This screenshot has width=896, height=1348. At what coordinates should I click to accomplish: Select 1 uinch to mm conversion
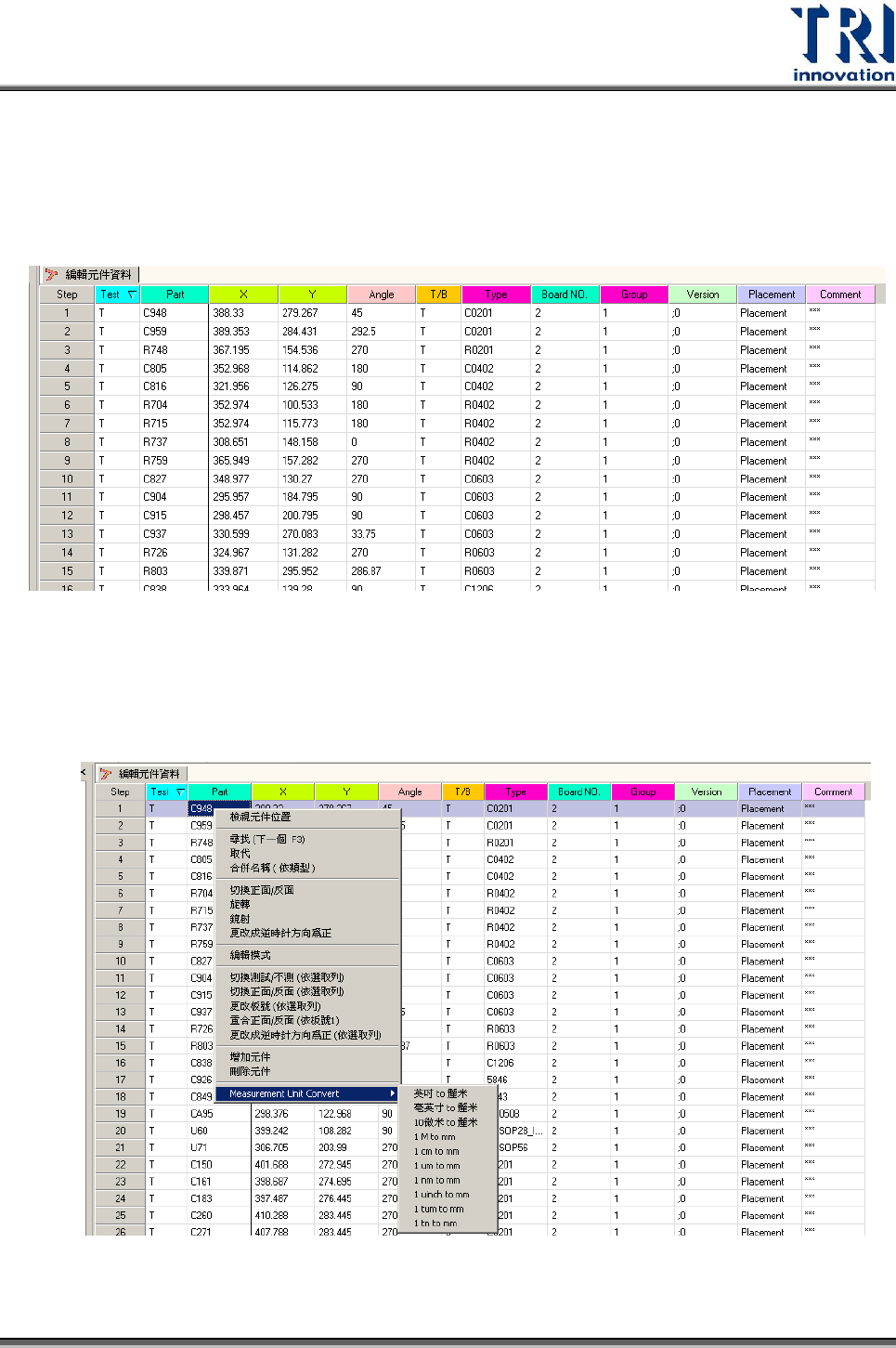(x=441, y=1195)
